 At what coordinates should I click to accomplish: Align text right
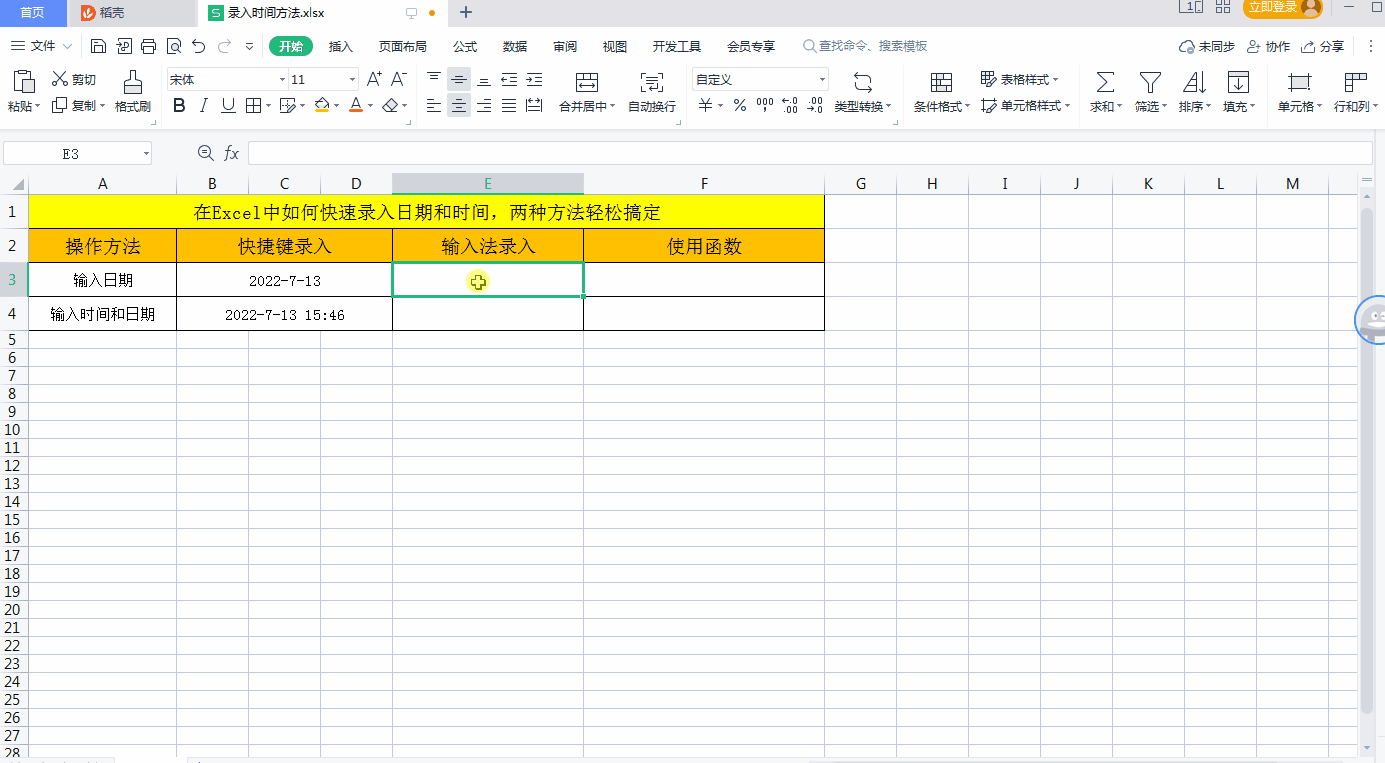coord(484,105)
